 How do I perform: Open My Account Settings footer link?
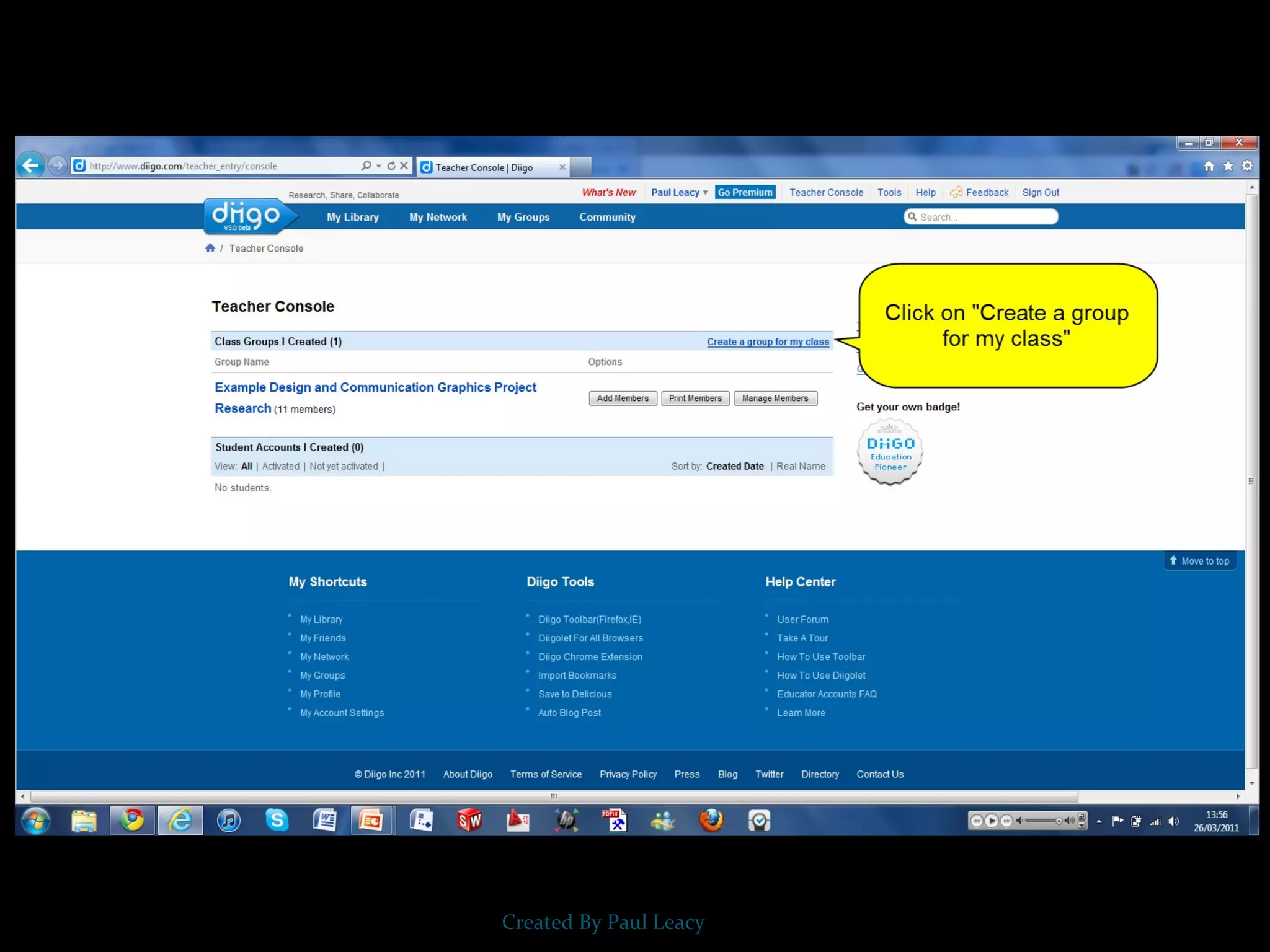pos(342,713)
